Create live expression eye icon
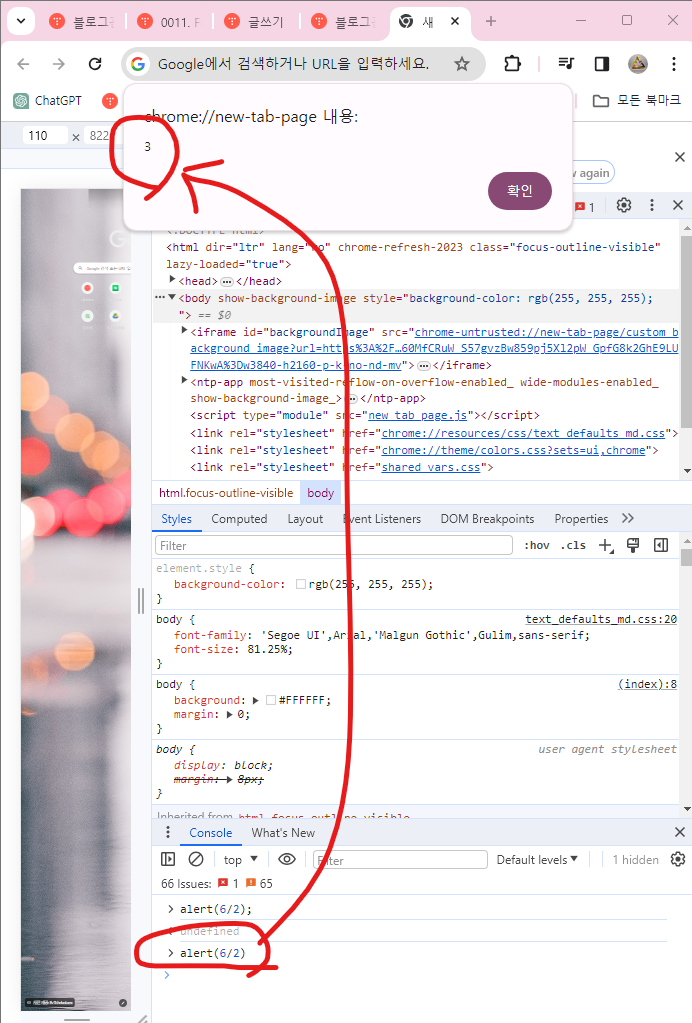 coord(287,859)
